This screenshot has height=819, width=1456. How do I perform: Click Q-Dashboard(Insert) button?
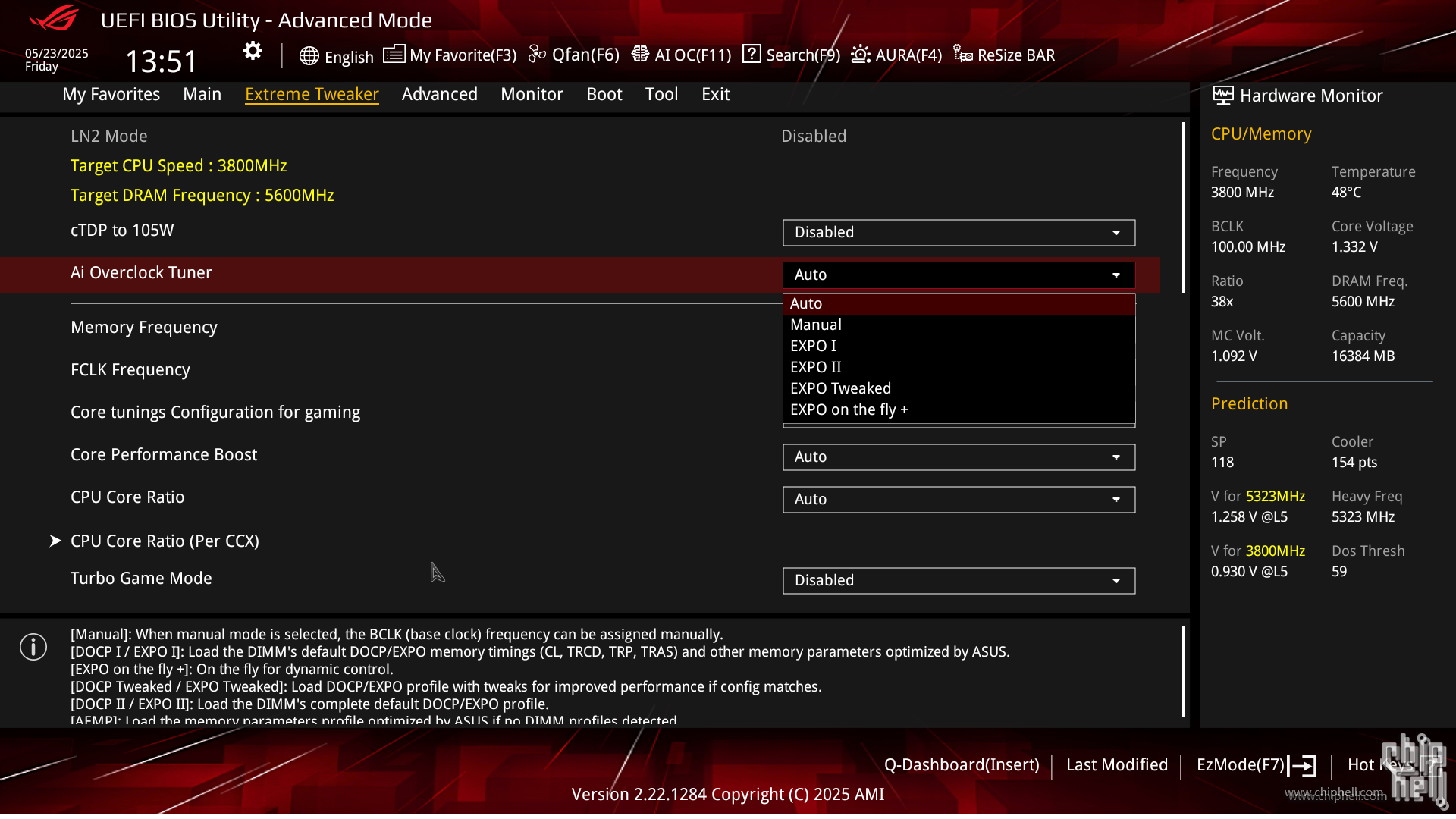[x=962, y=765]
